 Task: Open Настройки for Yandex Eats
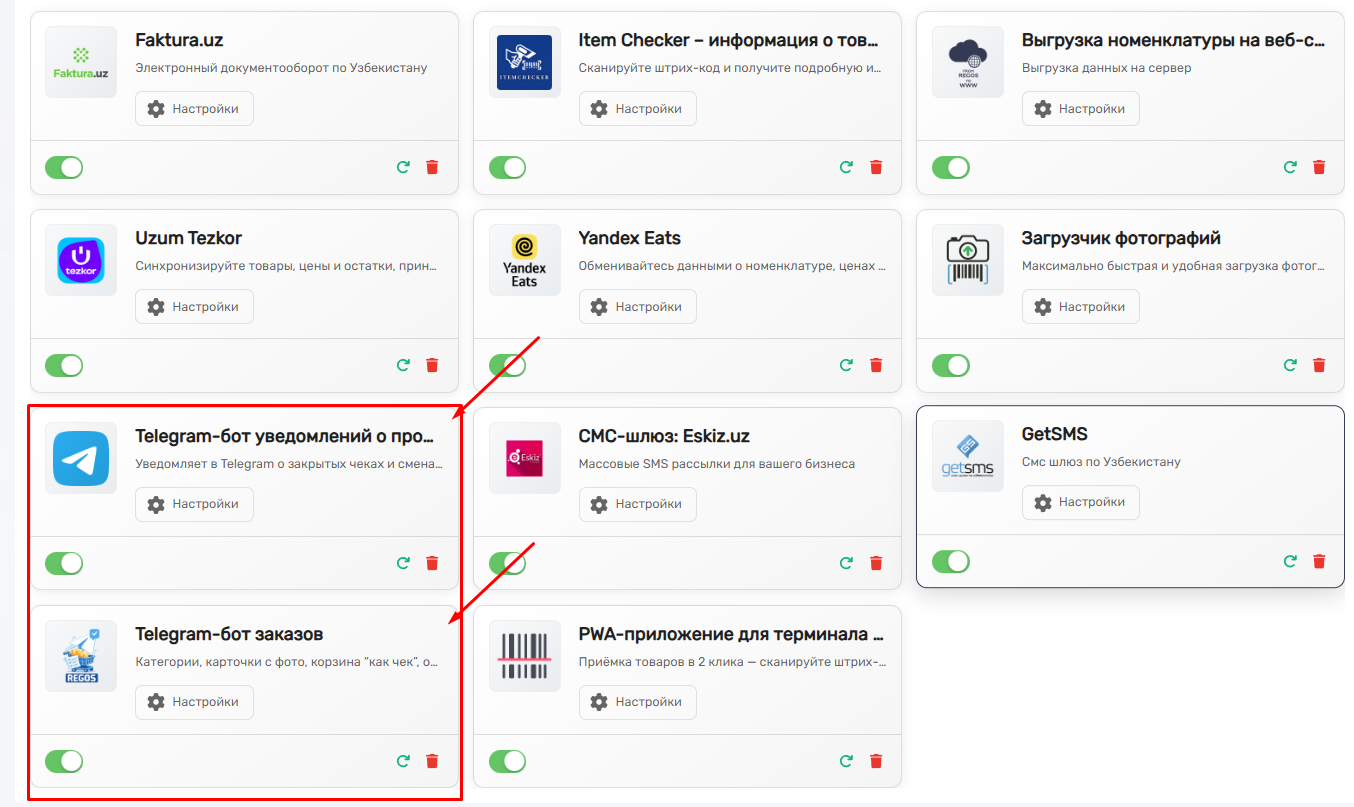pos(637,307)
